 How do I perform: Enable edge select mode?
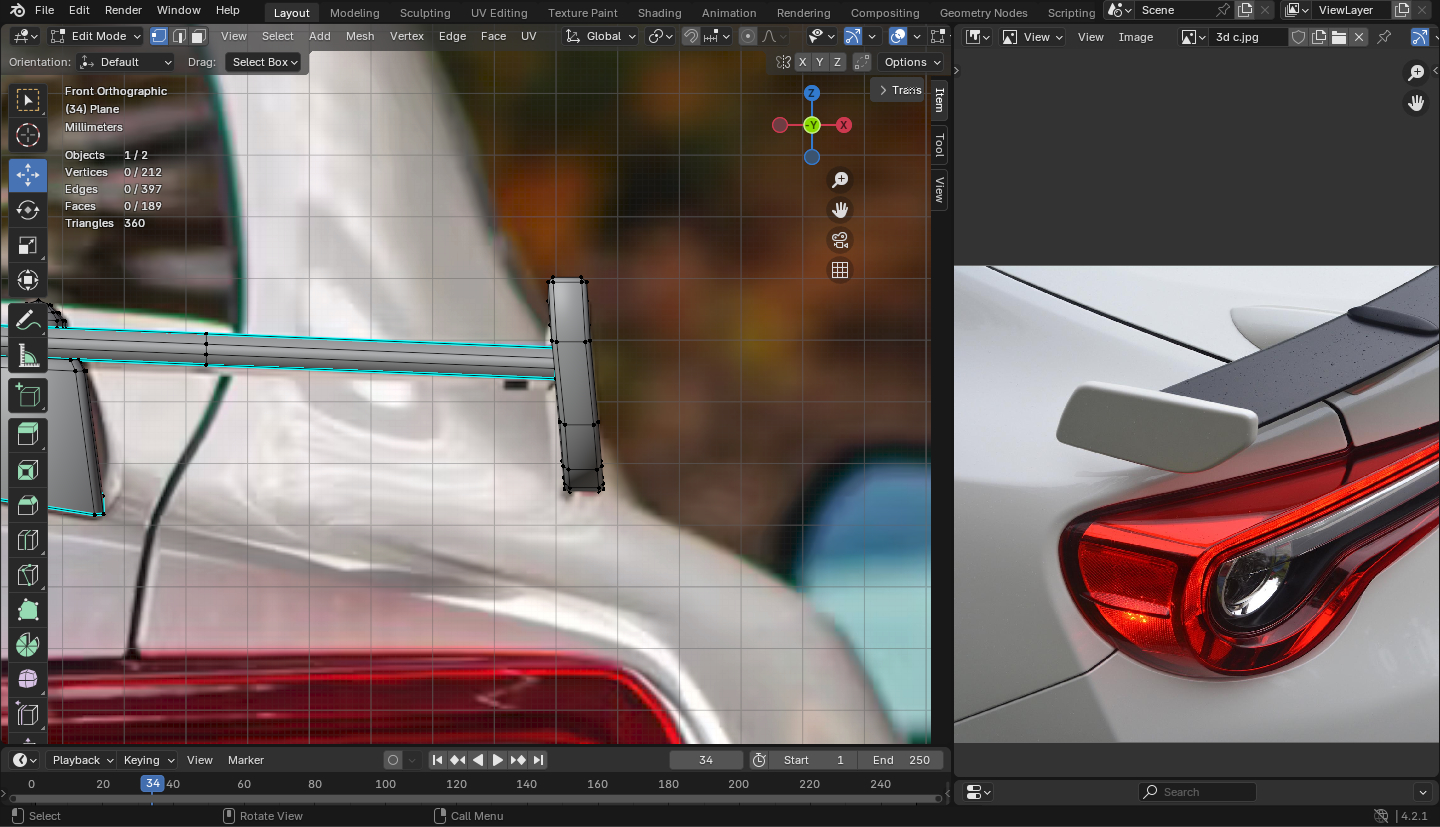coord(179,36)
